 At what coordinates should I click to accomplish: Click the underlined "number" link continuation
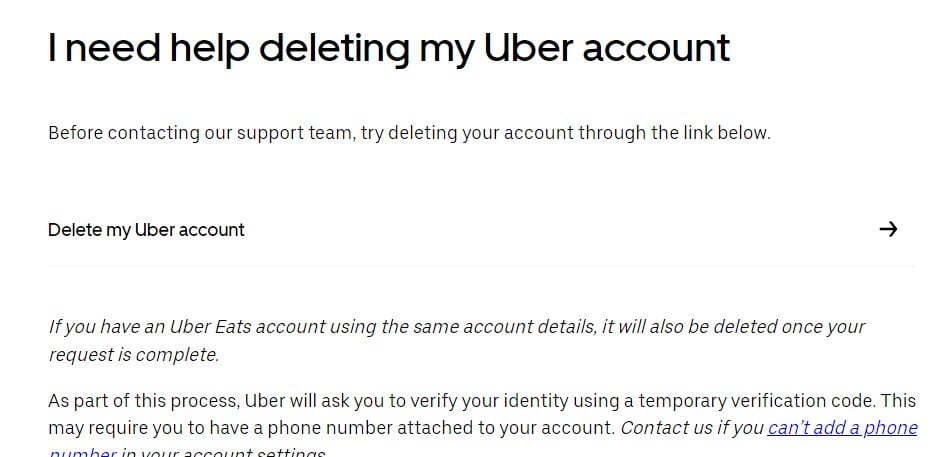click(82, 452)
